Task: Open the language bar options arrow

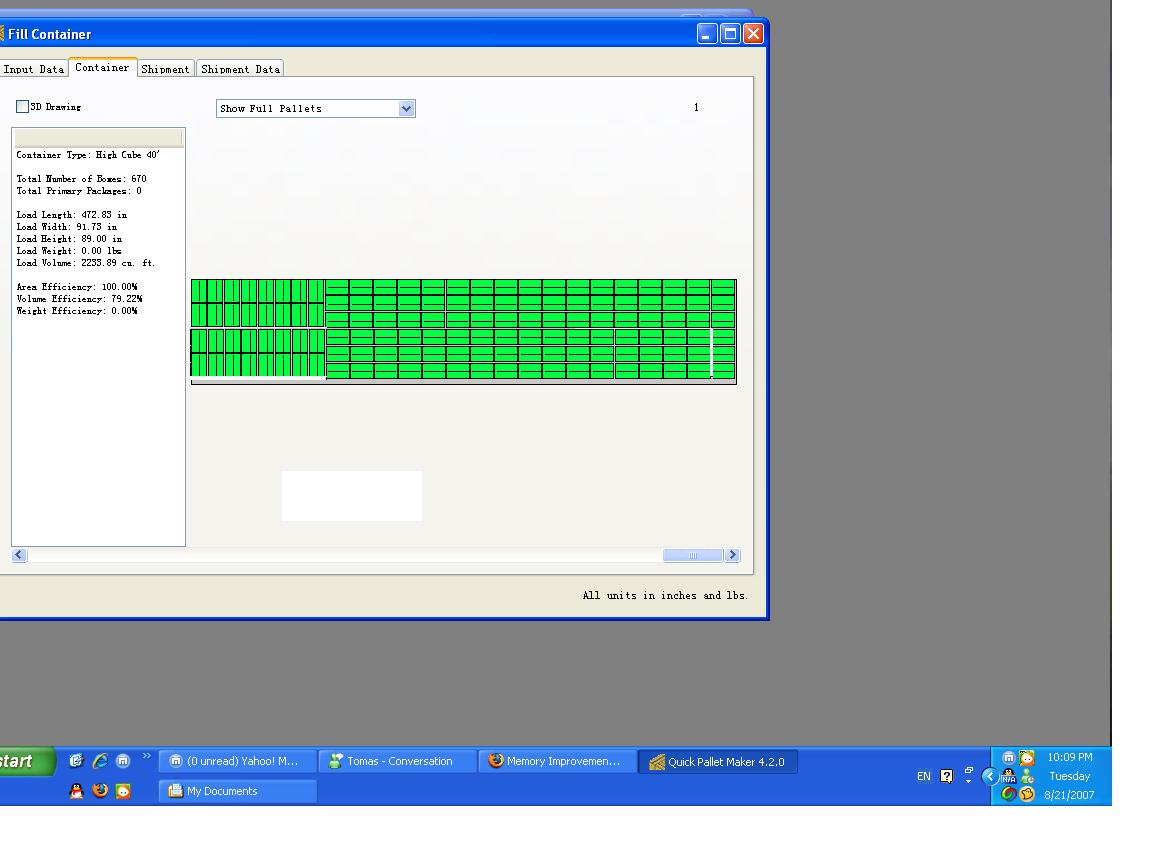Action: pos(968,782)
